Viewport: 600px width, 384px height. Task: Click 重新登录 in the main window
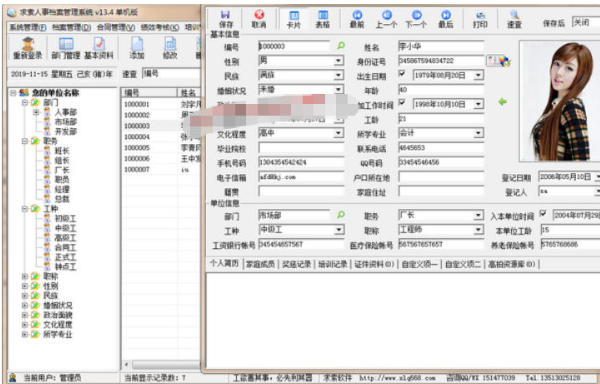28,49
